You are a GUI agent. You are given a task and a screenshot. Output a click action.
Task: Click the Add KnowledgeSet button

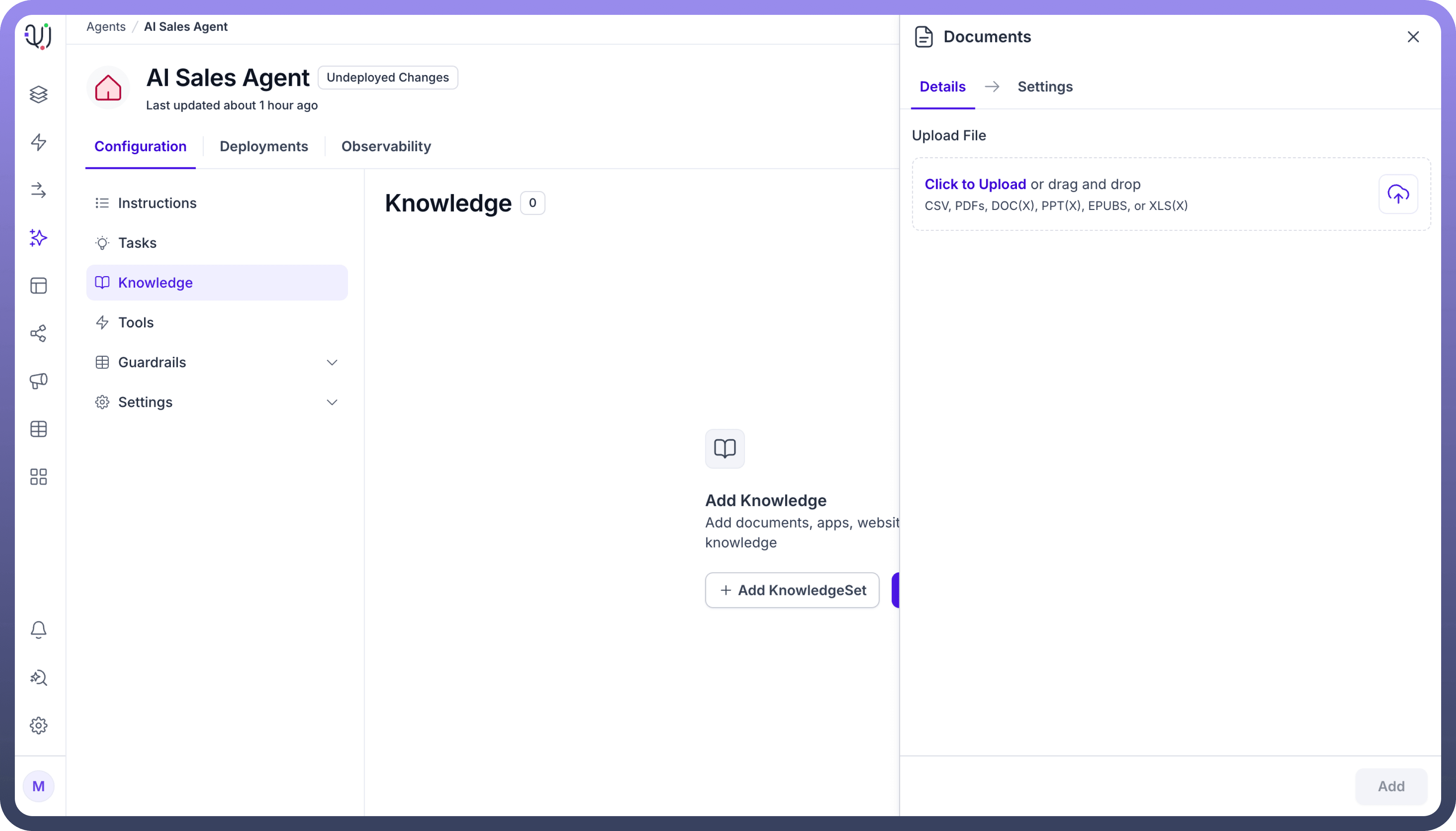click(x=792, y=590)
